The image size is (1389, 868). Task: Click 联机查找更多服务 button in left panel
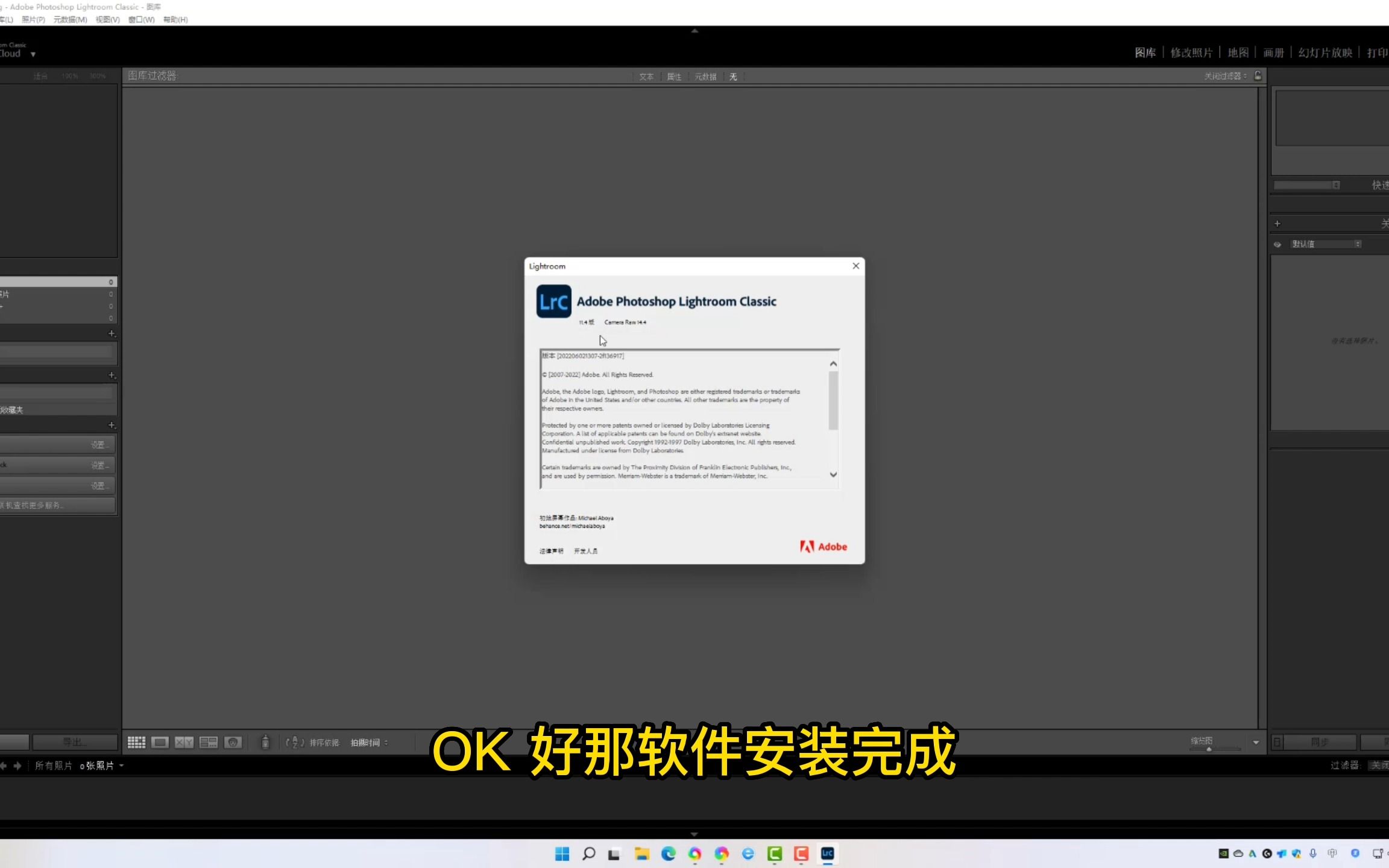[57, 505]
